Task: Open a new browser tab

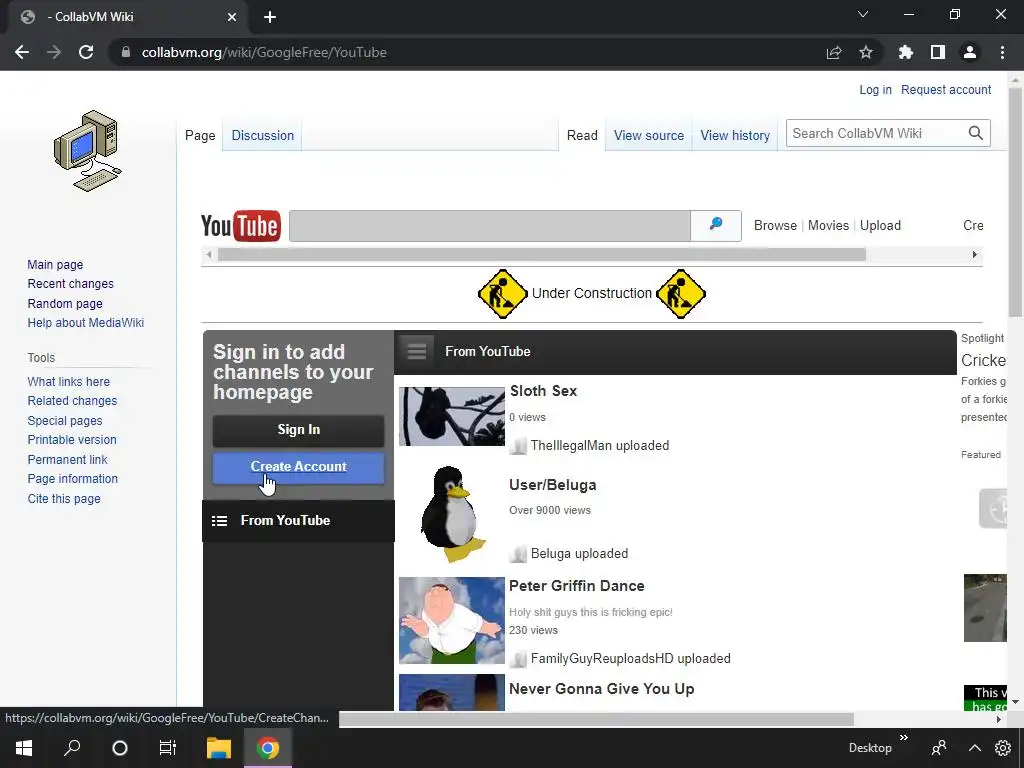Action: [x=270, y=17]
